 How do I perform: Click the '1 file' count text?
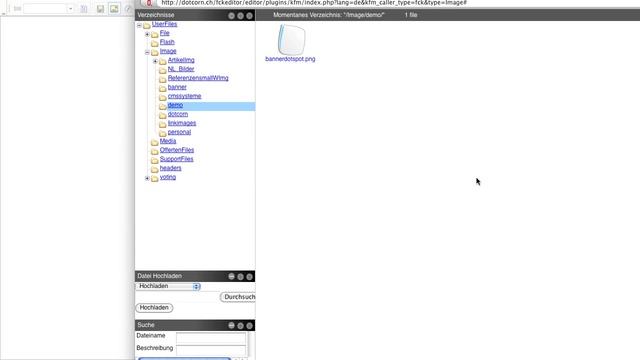click(411, 15)
